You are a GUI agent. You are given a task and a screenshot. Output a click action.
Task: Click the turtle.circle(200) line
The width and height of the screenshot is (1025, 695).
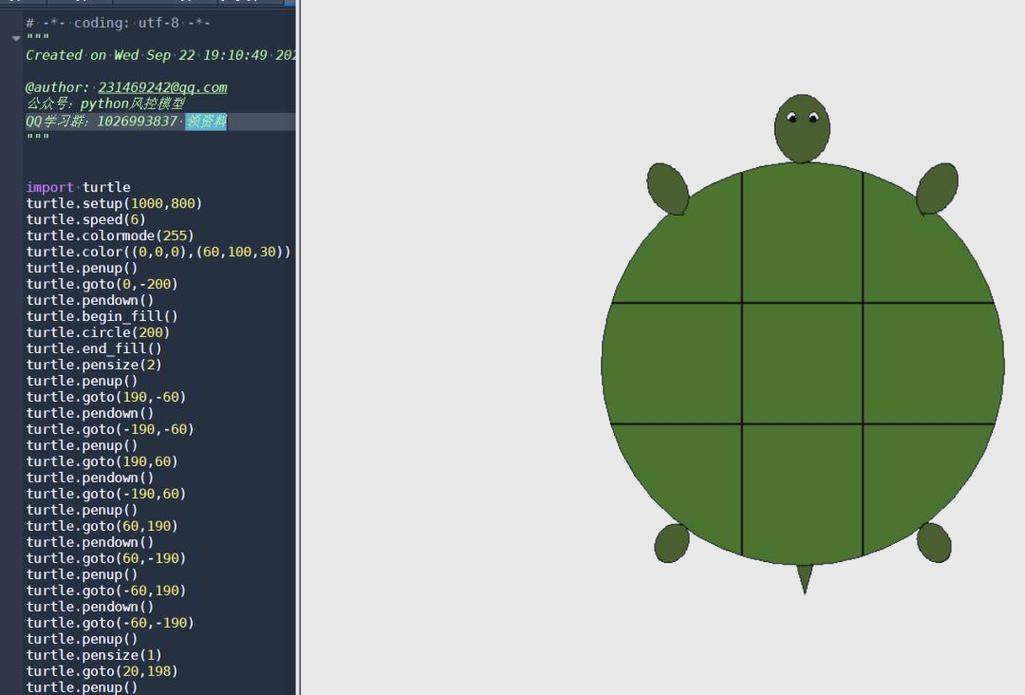tap(97, 332)
